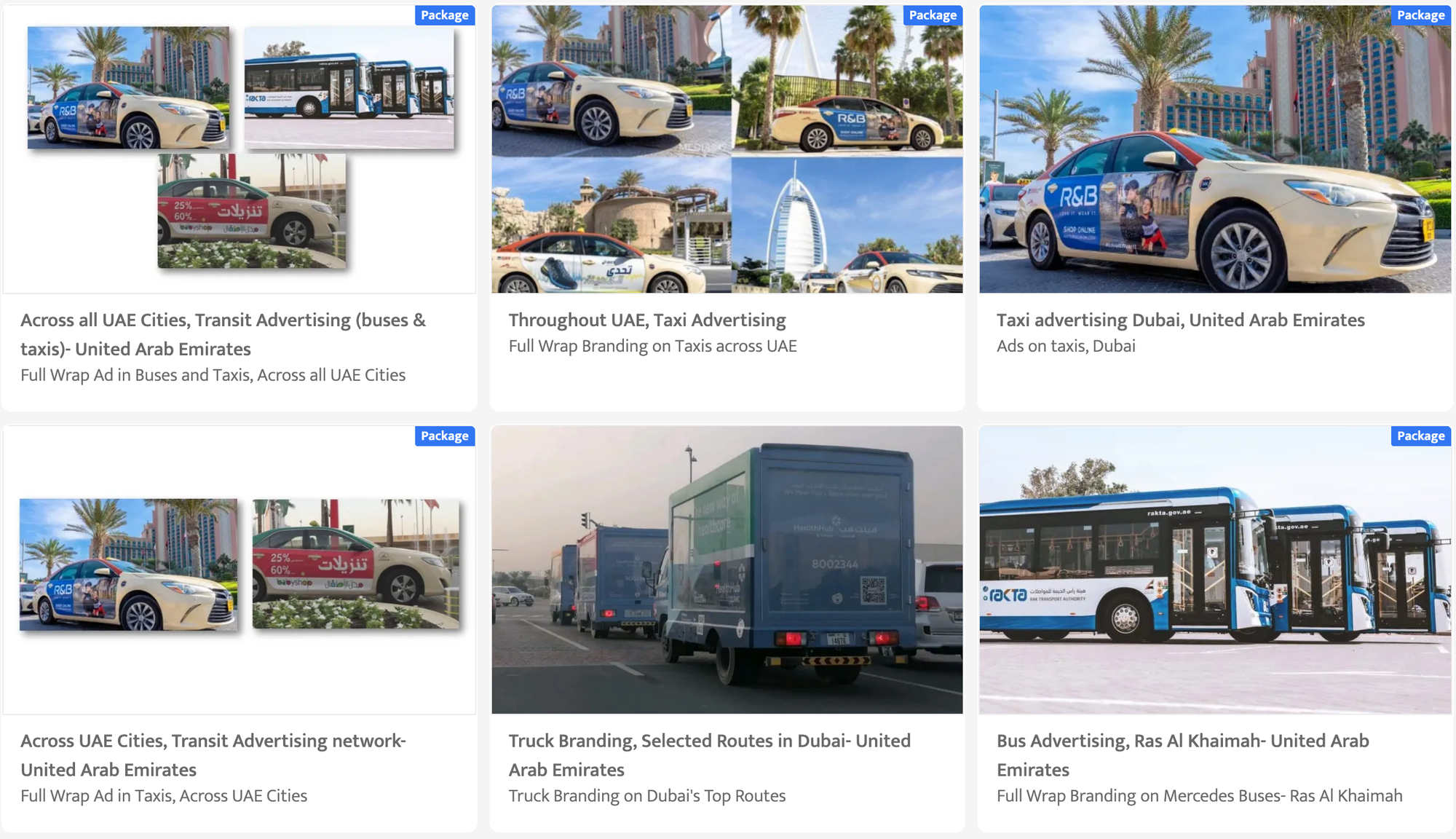The height and width of the screenshot is (839, 1456).
Task: Select the red Arabic sale taxi image in first card
Action: pos(252,210)
